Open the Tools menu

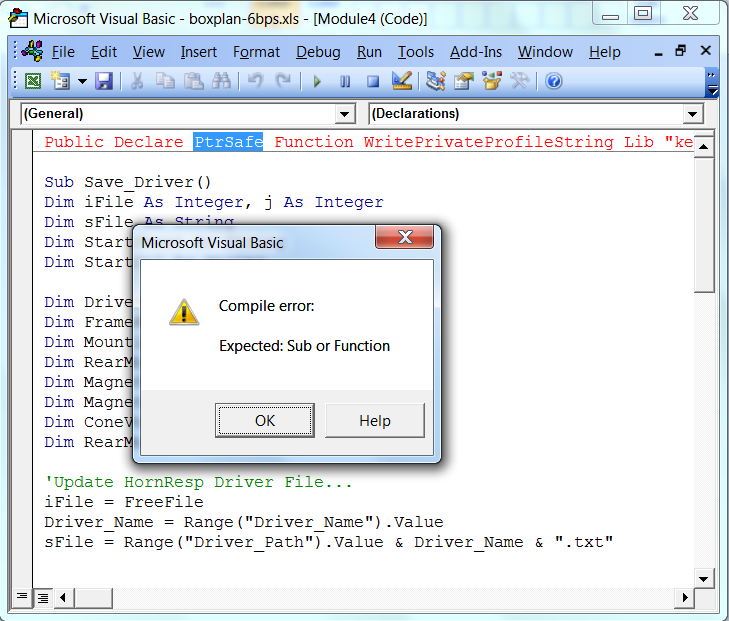pyautogui.click(x=416, y=52)
